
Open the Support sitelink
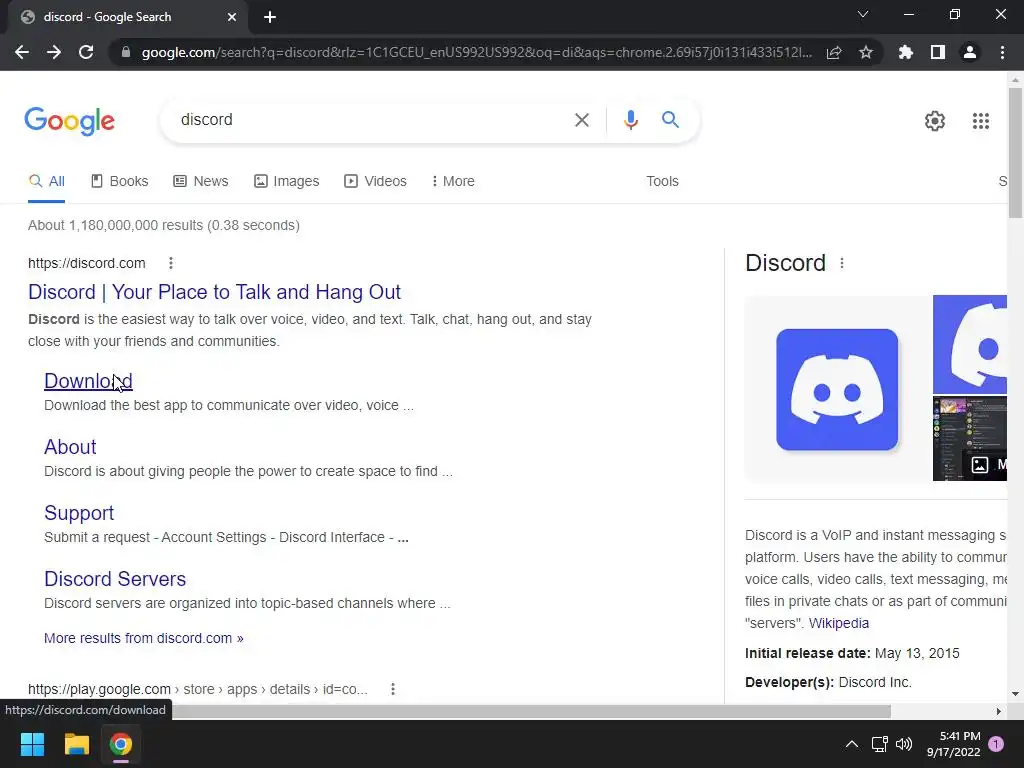point(78,513)
